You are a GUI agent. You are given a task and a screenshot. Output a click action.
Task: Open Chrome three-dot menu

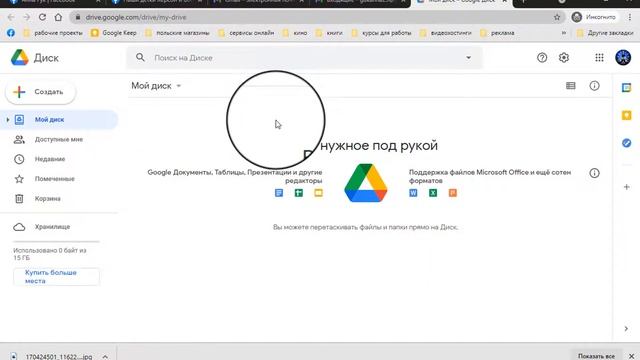[630, 17]
